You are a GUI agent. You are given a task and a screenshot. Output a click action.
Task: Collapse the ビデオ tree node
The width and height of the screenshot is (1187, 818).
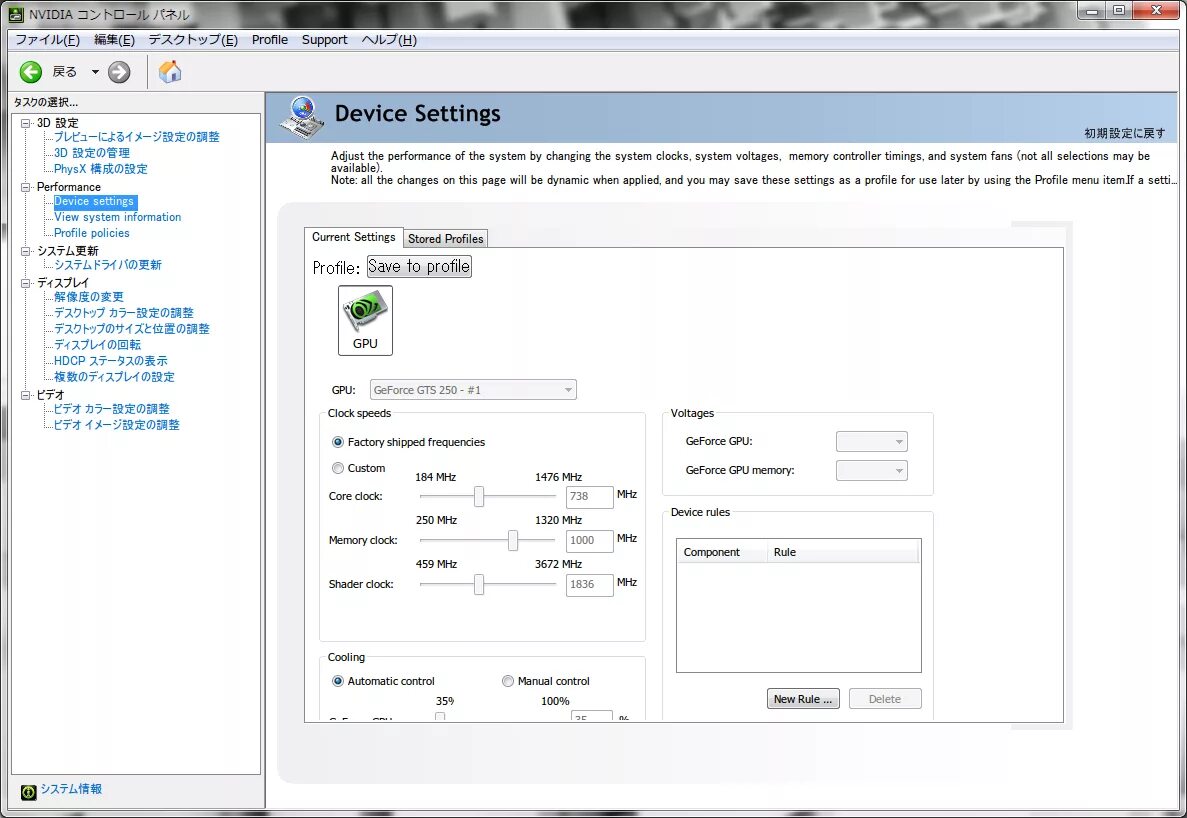26,395
